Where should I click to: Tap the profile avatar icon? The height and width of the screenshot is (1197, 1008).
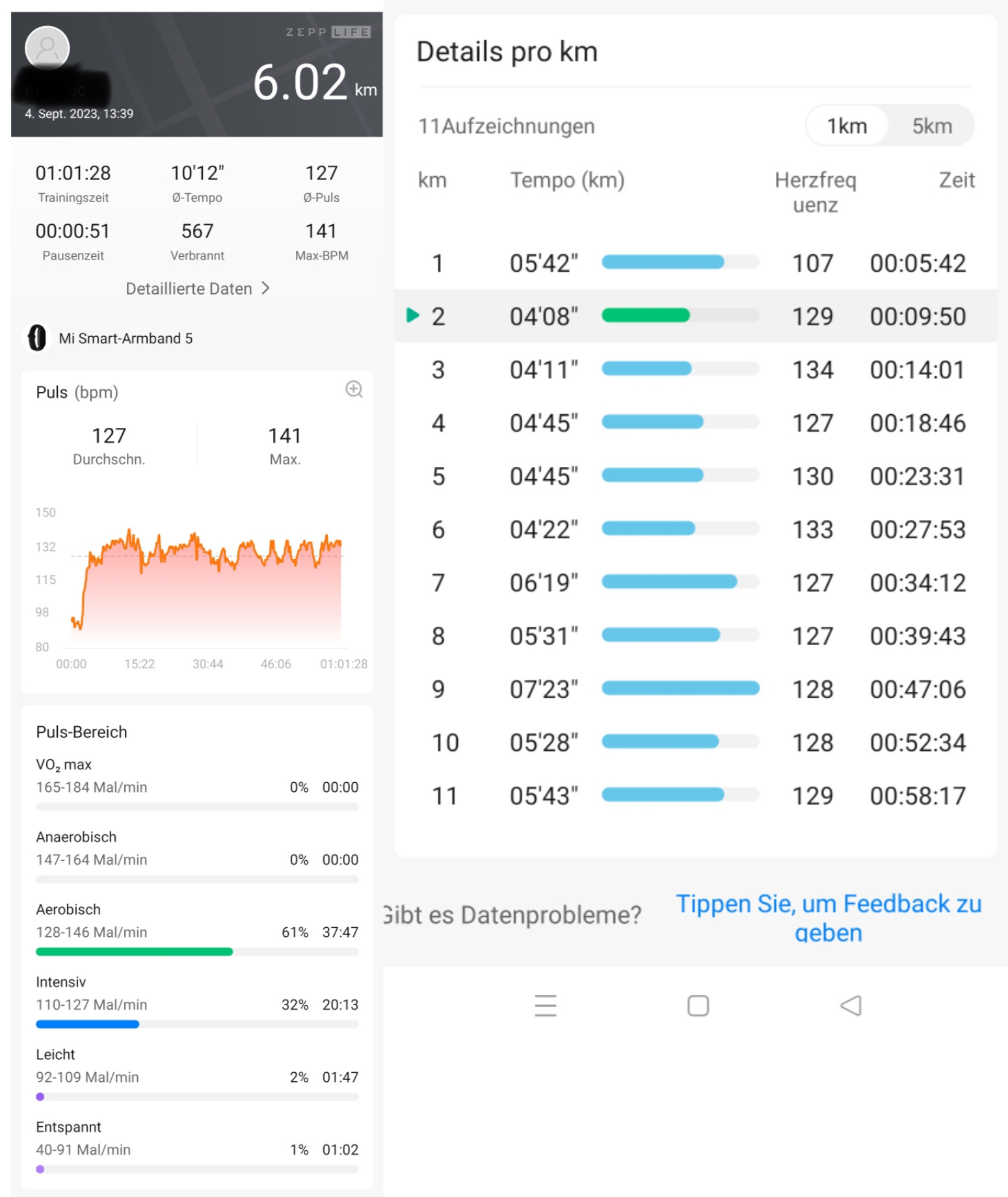(x=47, y=47)
